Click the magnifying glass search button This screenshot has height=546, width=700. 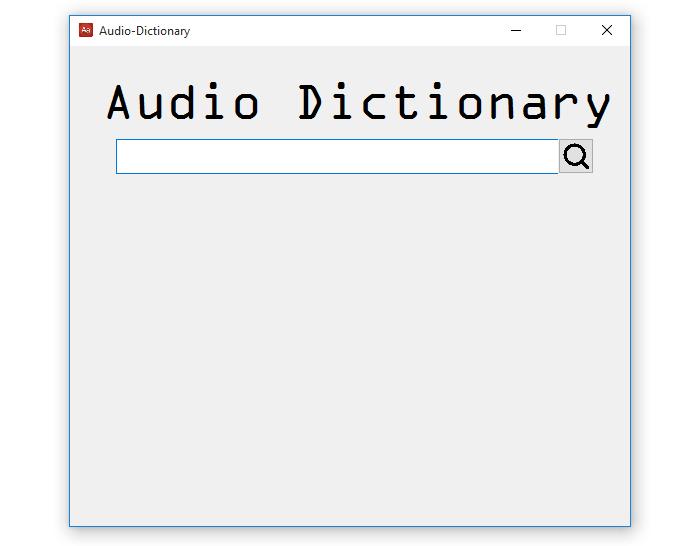click(575, 156)
